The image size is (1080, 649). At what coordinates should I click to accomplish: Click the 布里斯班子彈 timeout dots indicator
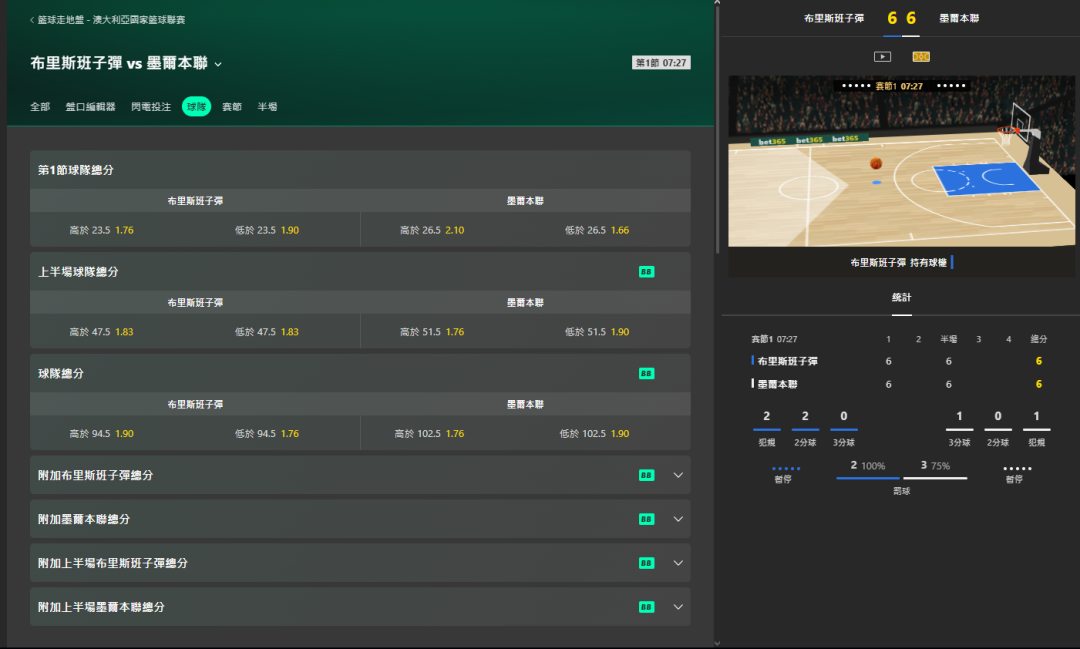(x=786, y=468)
